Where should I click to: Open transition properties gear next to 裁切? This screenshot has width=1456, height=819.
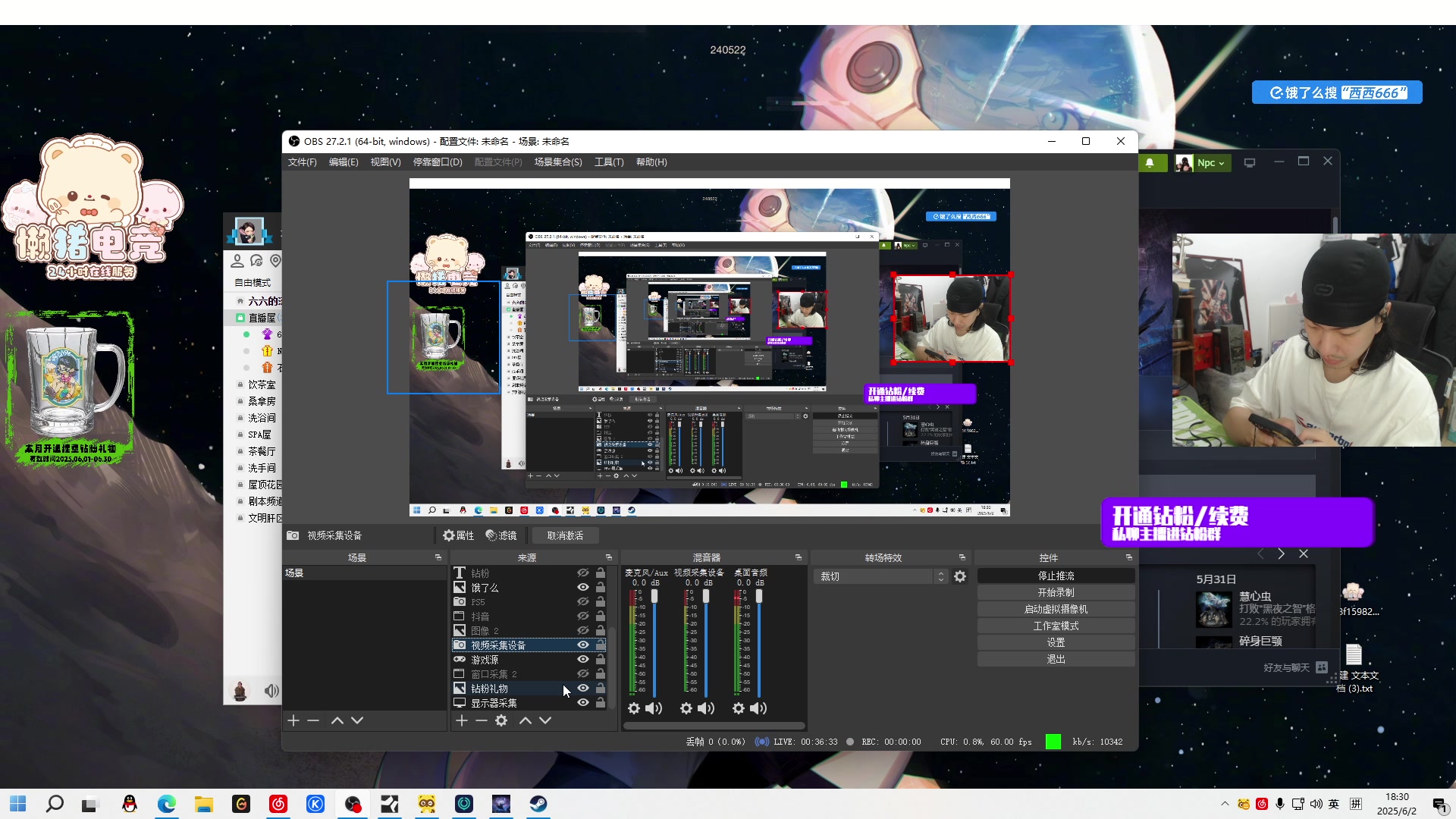pyautogui.click(x=960, y=576)
